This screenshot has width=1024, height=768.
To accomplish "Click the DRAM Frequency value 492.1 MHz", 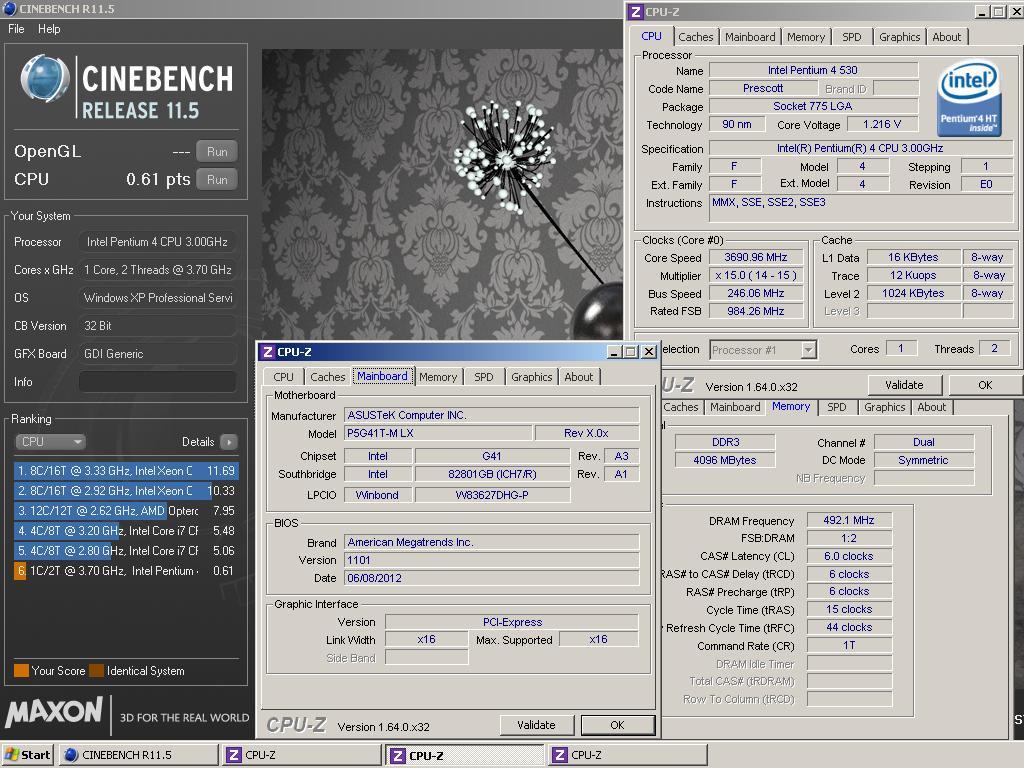I will pos(849,520).
